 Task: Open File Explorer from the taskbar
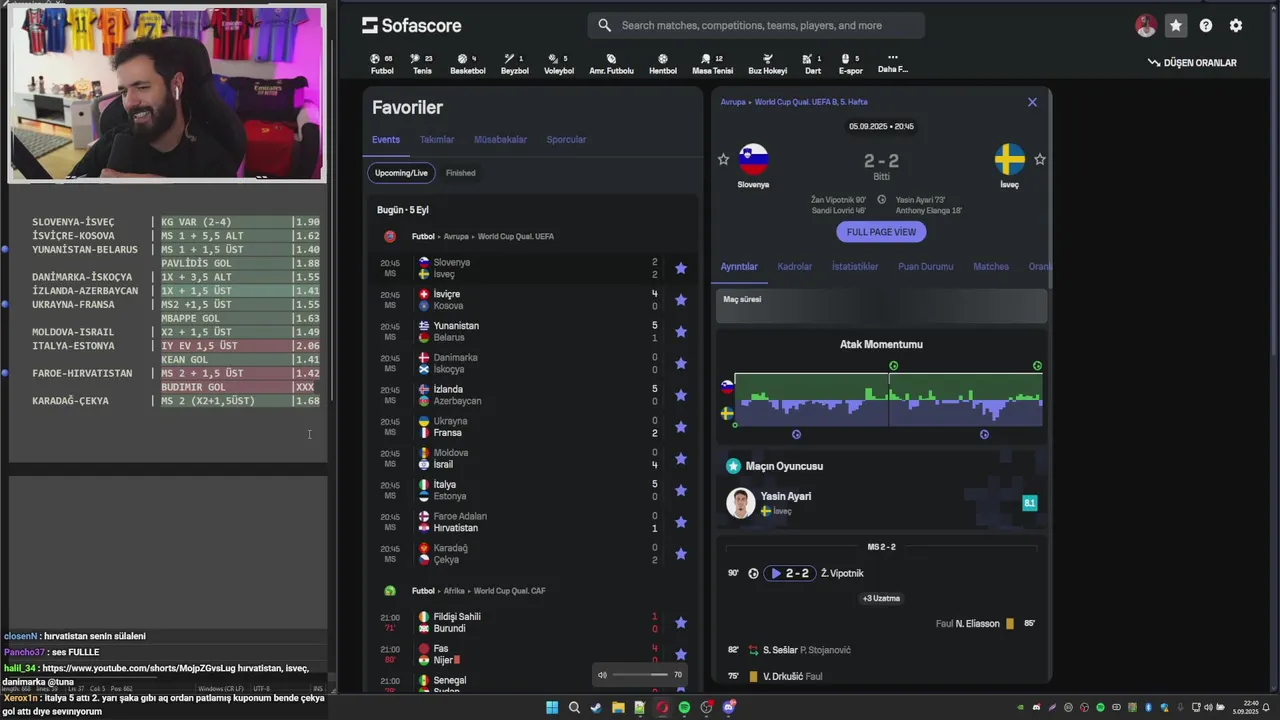[x=618, y=708]
